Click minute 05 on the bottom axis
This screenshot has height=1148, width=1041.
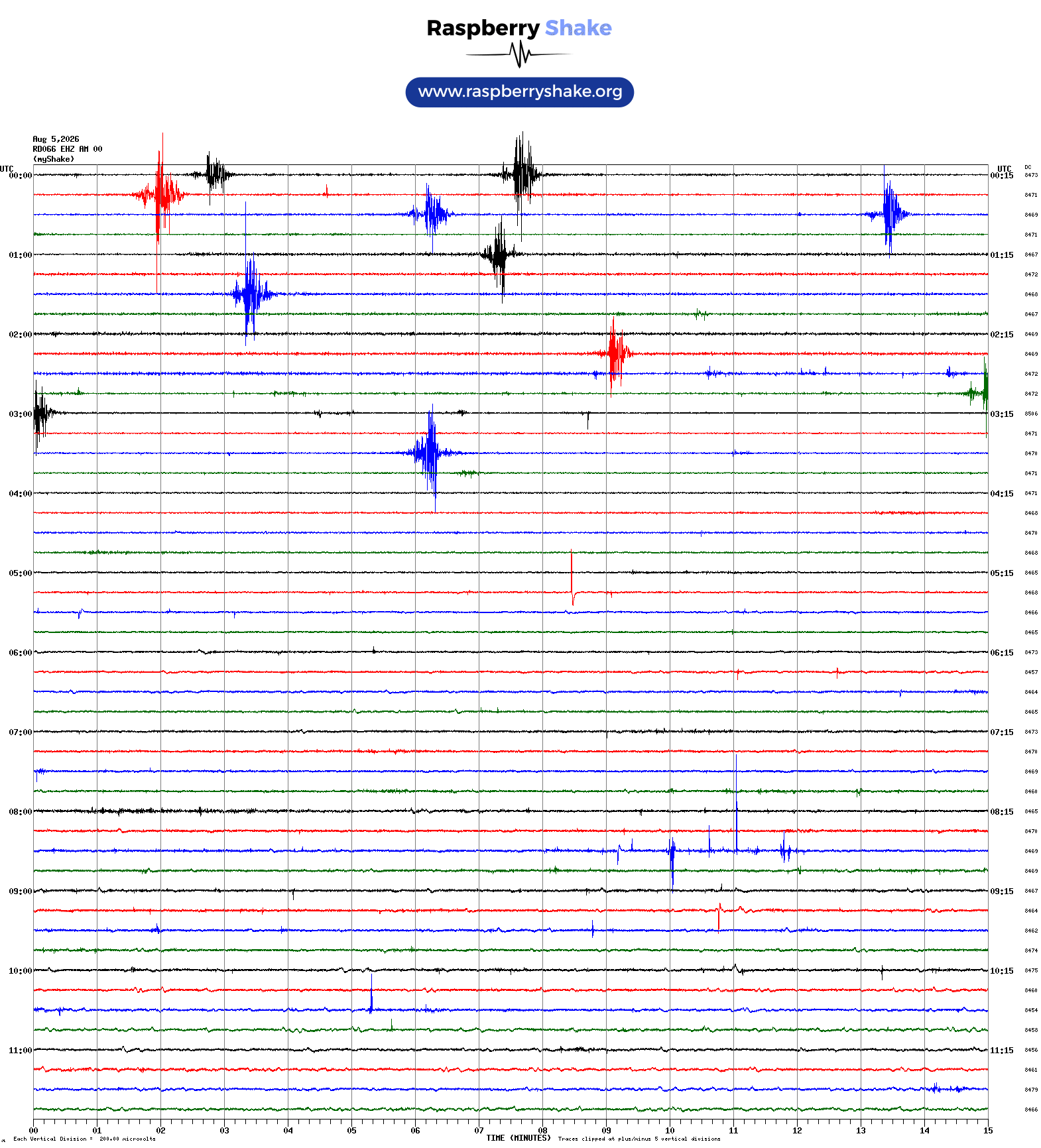click(x=351, y=1131)
